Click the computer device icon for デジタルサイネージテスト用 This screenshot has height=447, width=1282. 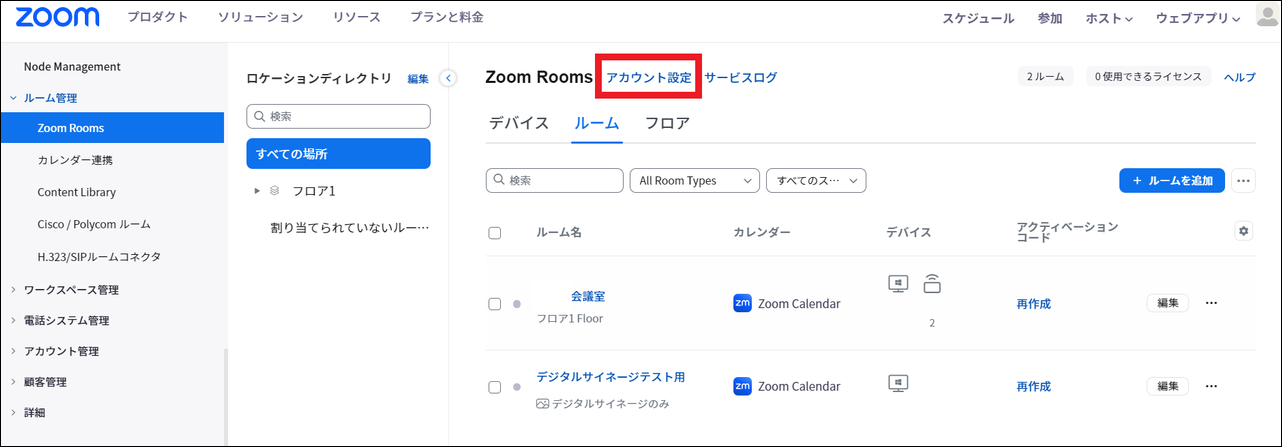pos(898,383)
